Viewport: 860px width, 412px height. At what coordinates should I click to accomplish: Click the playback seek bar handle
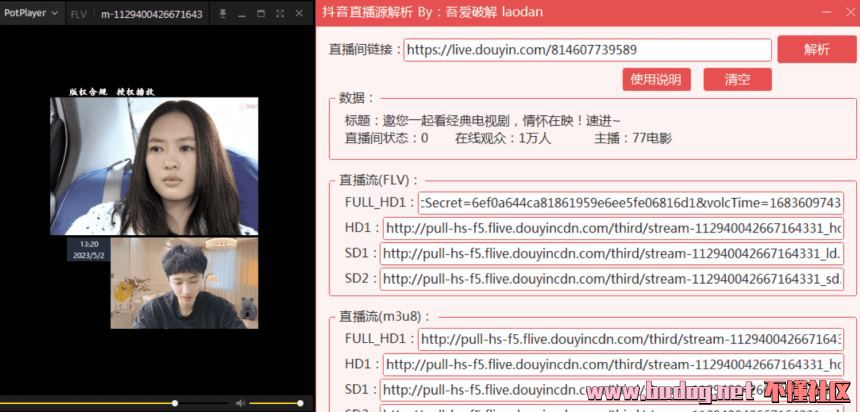(175, 403)
